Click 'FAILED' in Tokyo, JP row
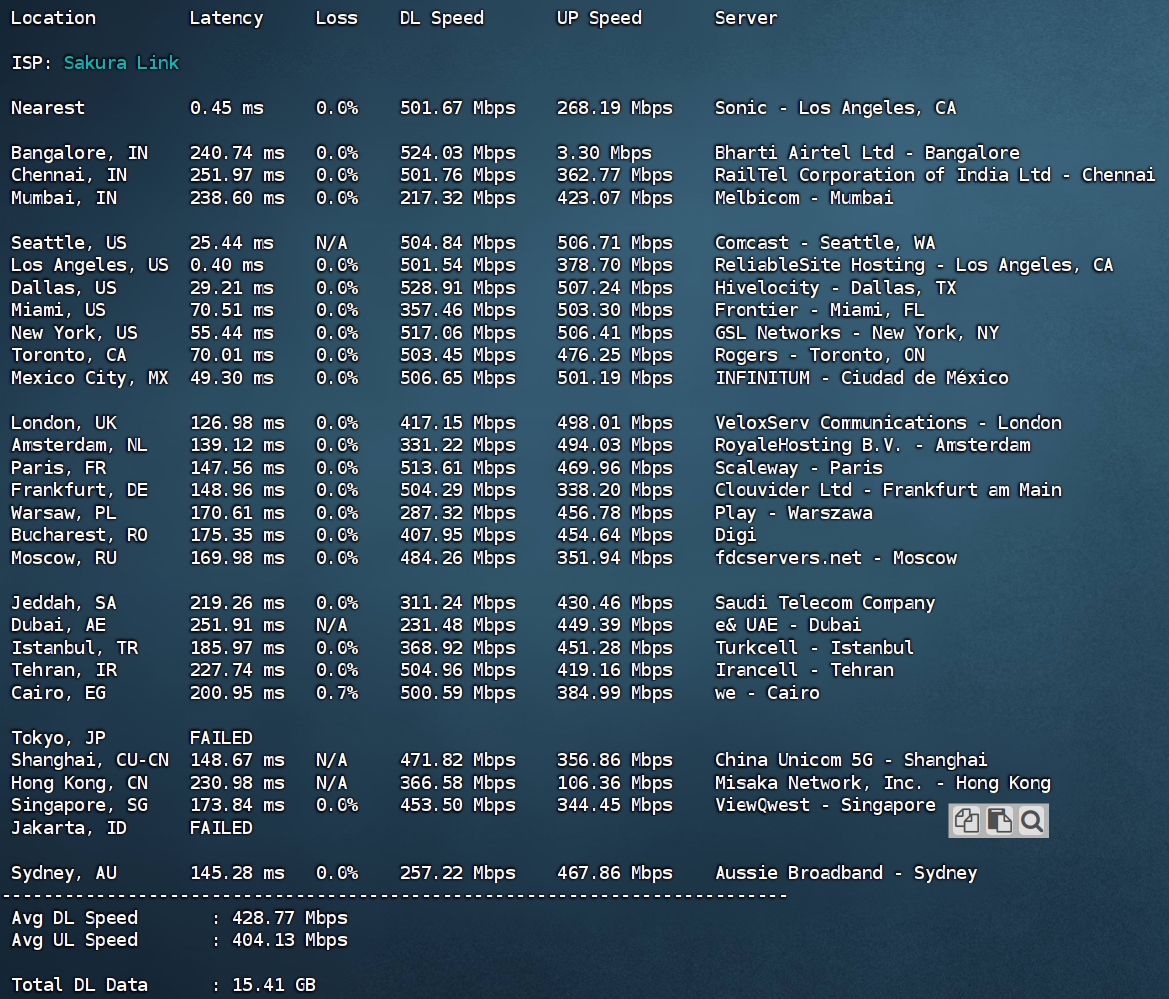 (221, 737)
